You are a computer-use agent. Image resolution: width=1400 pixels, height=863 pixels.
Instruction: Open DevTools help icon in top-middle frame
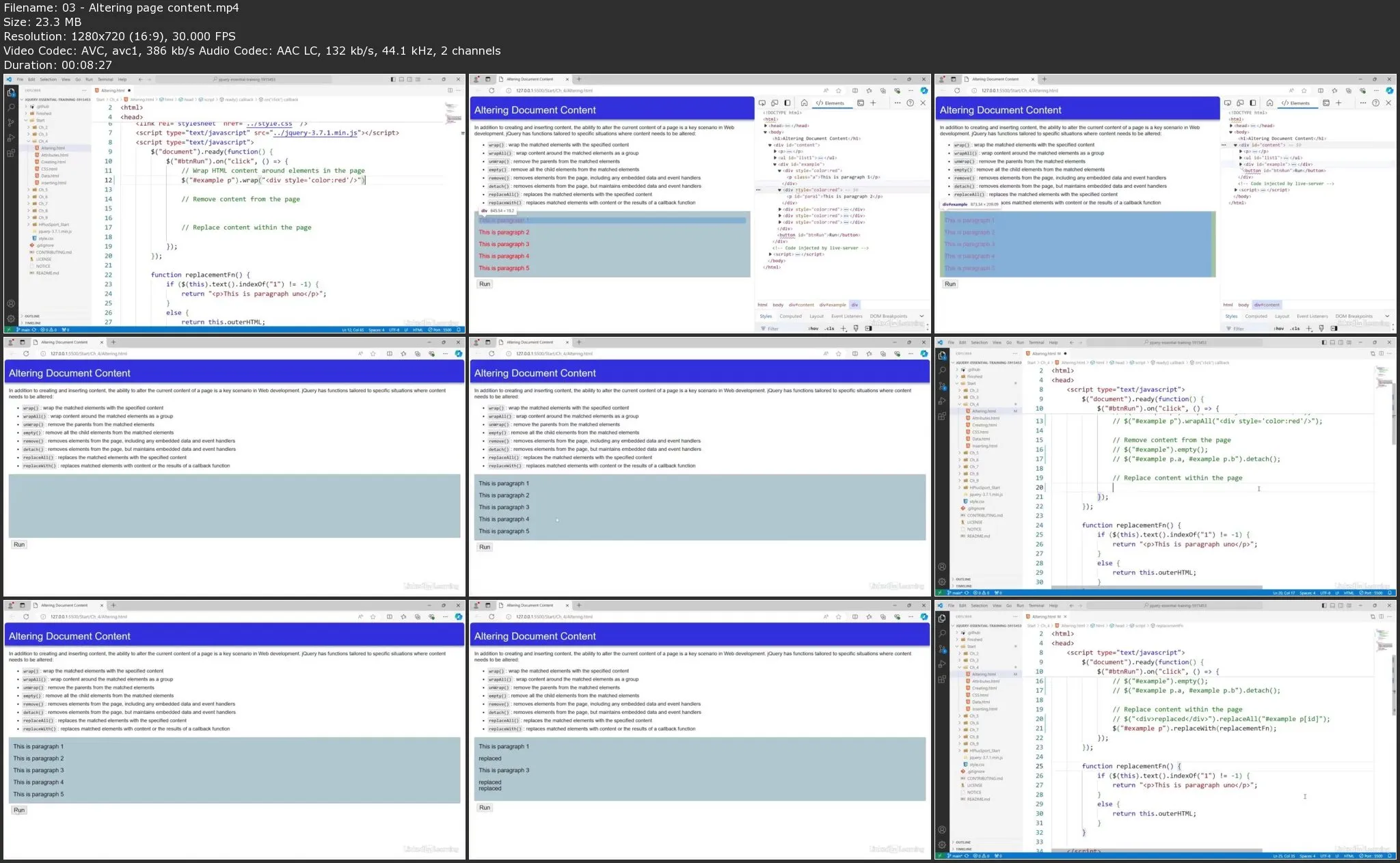pos(910,103)
